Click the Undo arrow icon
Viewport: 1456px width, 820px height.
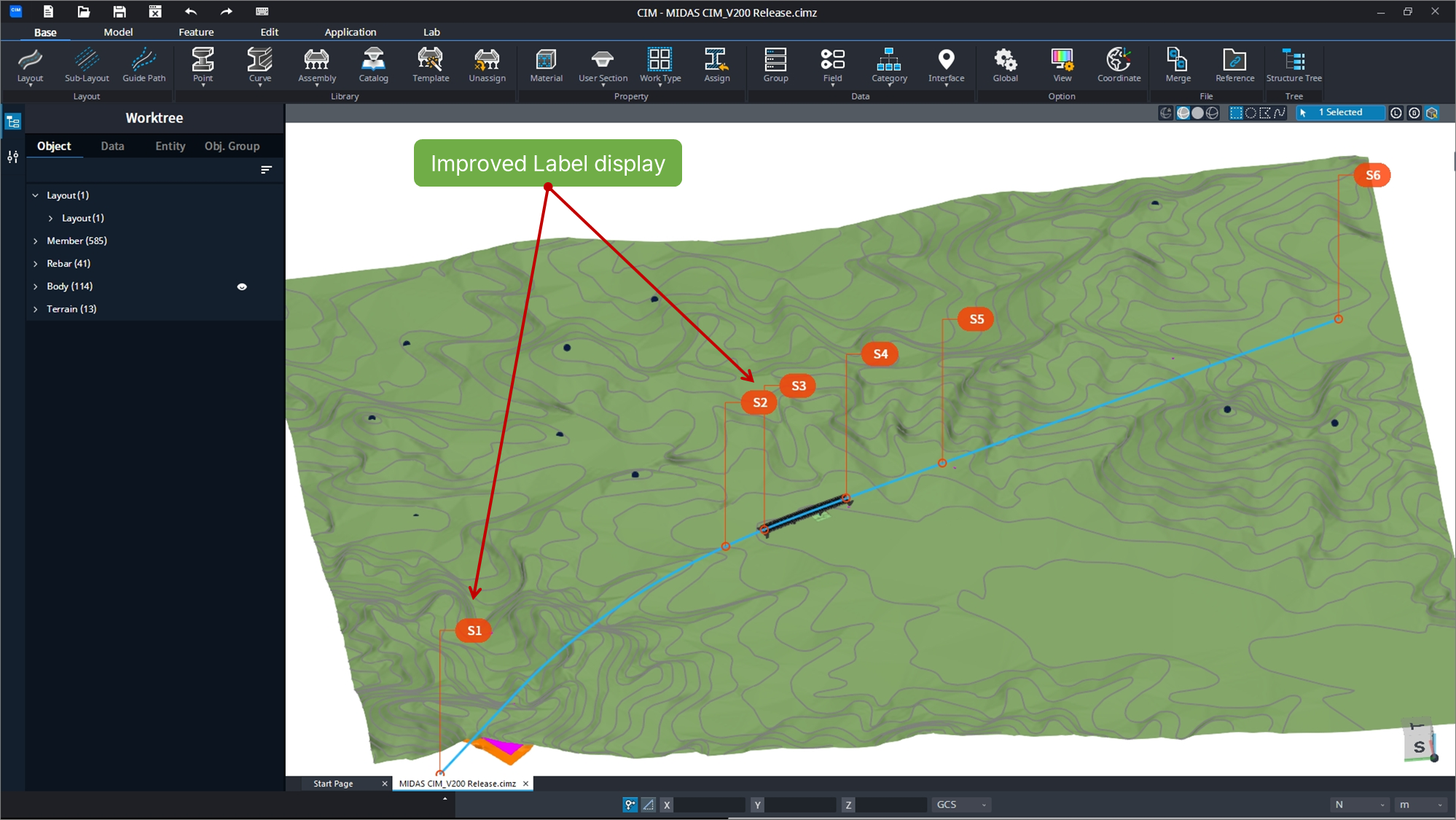click(x=191, y=12)
